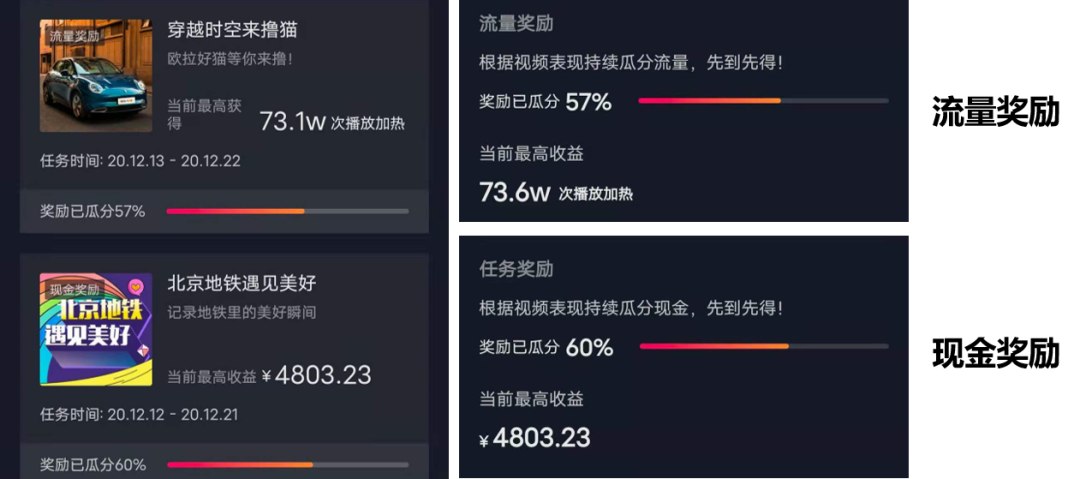Click the 奖励已瓜分 60% progress bar in 任务奖励 panel
The width and height of the screenshot is (1080, 479).
point(764,346)
